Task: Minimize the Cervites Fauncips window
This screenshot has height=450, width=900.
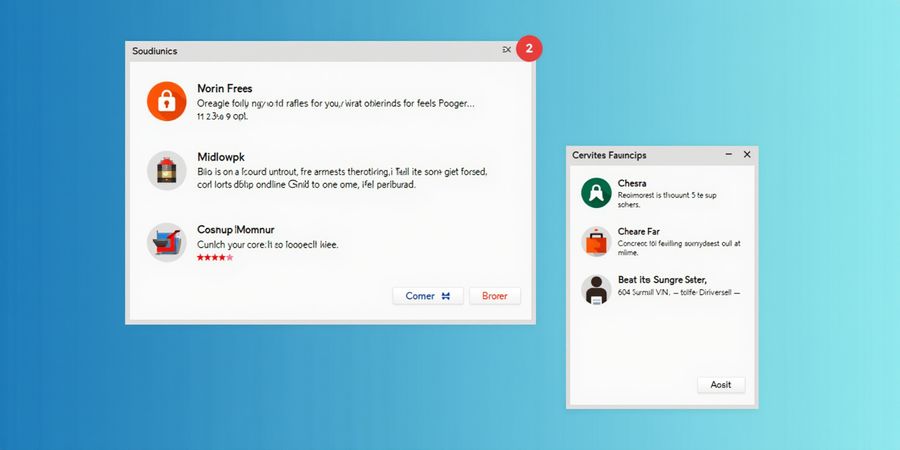Action: [x=728, y=154]
